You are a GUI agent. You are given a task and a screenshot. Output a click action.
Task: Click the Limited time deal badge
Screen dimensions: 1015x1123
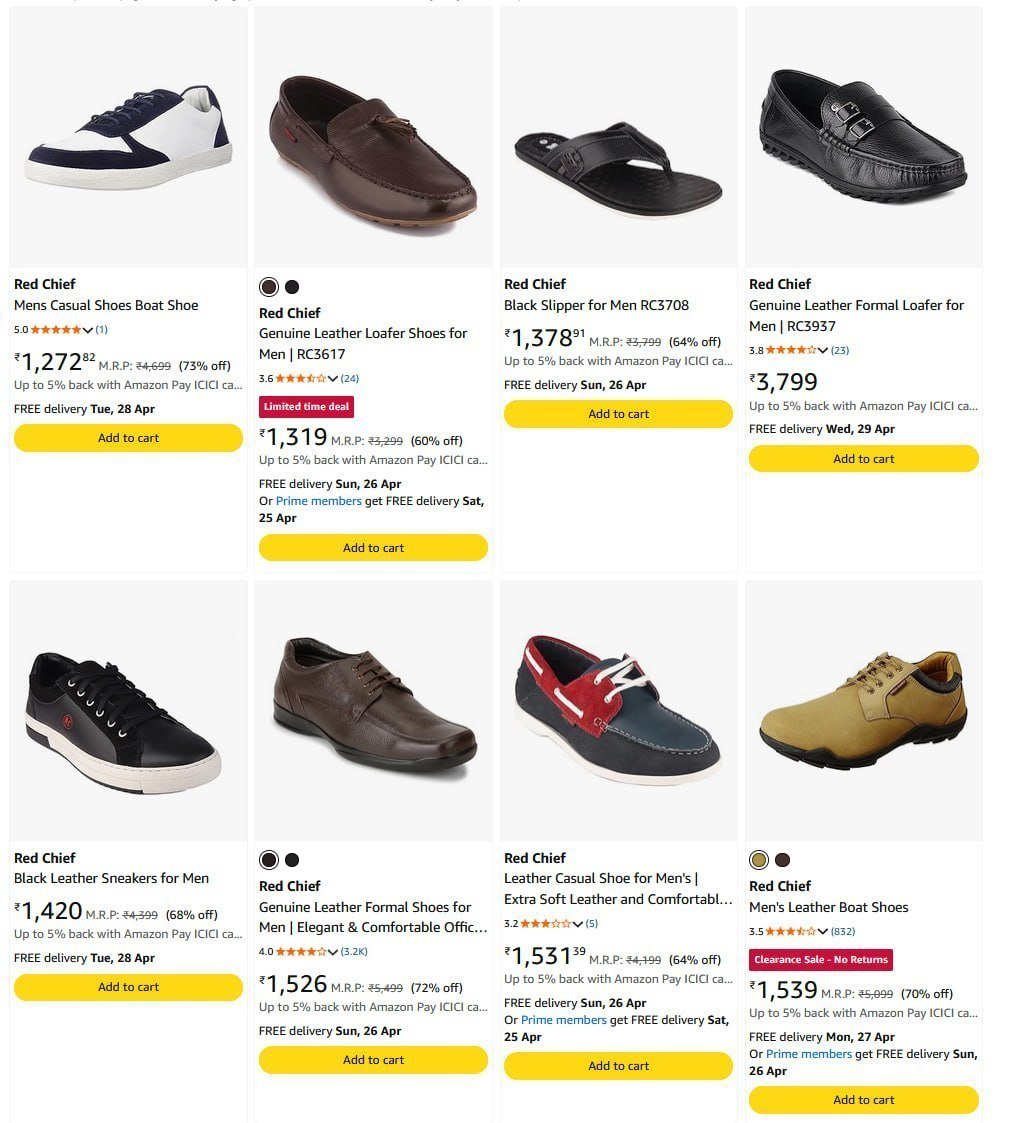[306, 407]
